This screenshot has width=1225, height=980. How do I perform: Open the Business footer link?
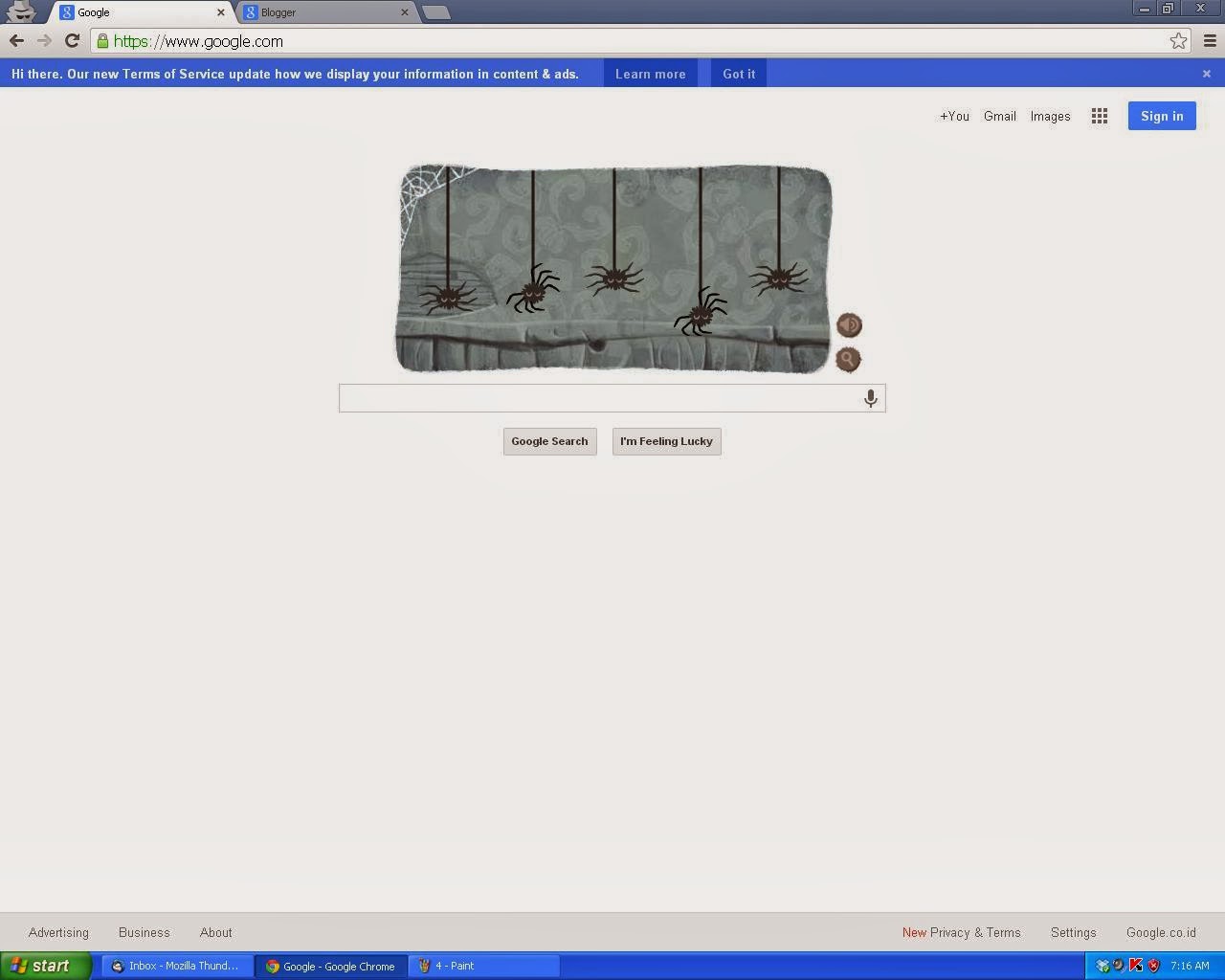point(145,932)
